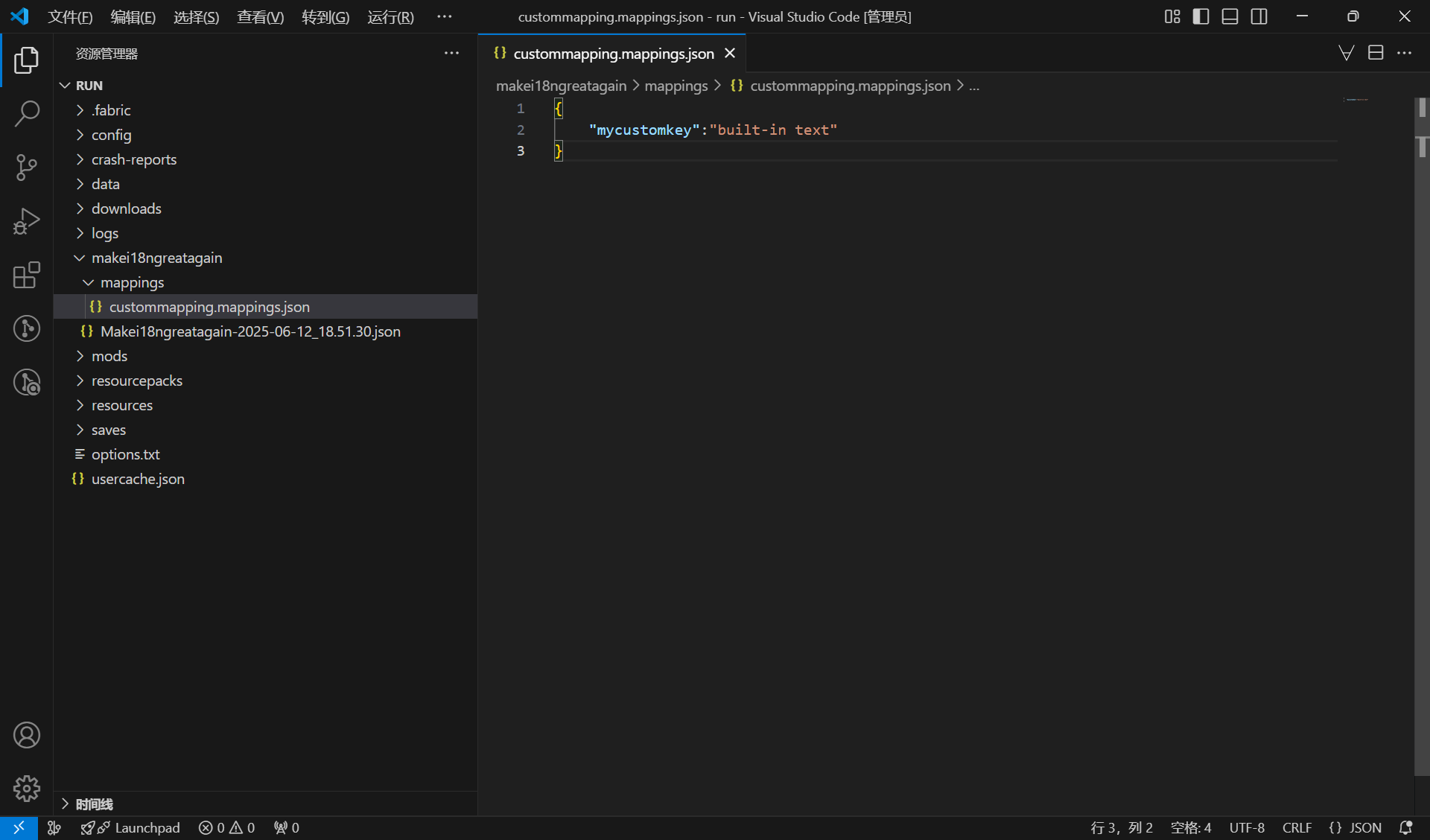Expand the .fabric folder
Screen dimensions: 1430x840
(x=265, y=110)
